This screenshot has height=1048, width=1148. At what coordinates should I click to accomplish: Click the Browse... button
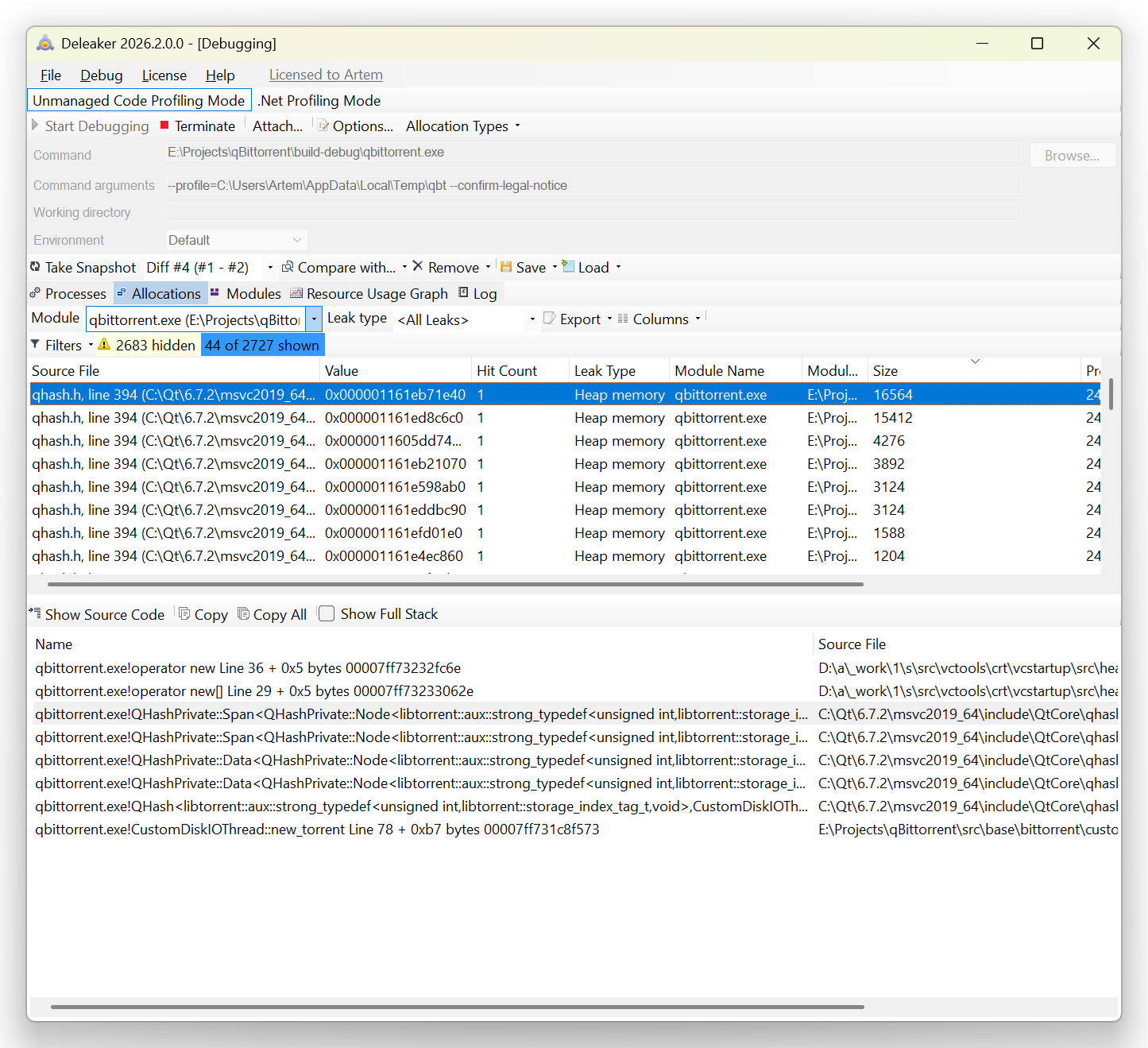[1073, 156]
